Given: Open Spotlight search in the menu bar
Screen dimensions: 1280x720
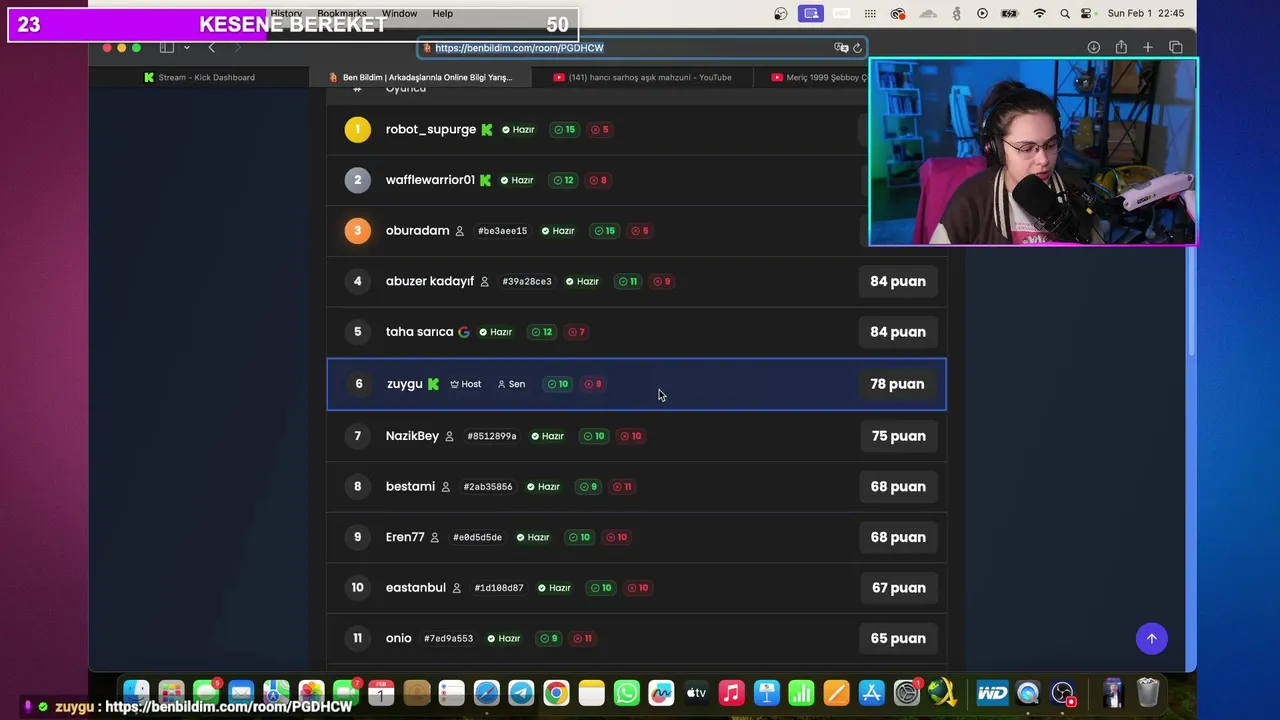Looking at the screenshot, I should (x=1064, y=14).
